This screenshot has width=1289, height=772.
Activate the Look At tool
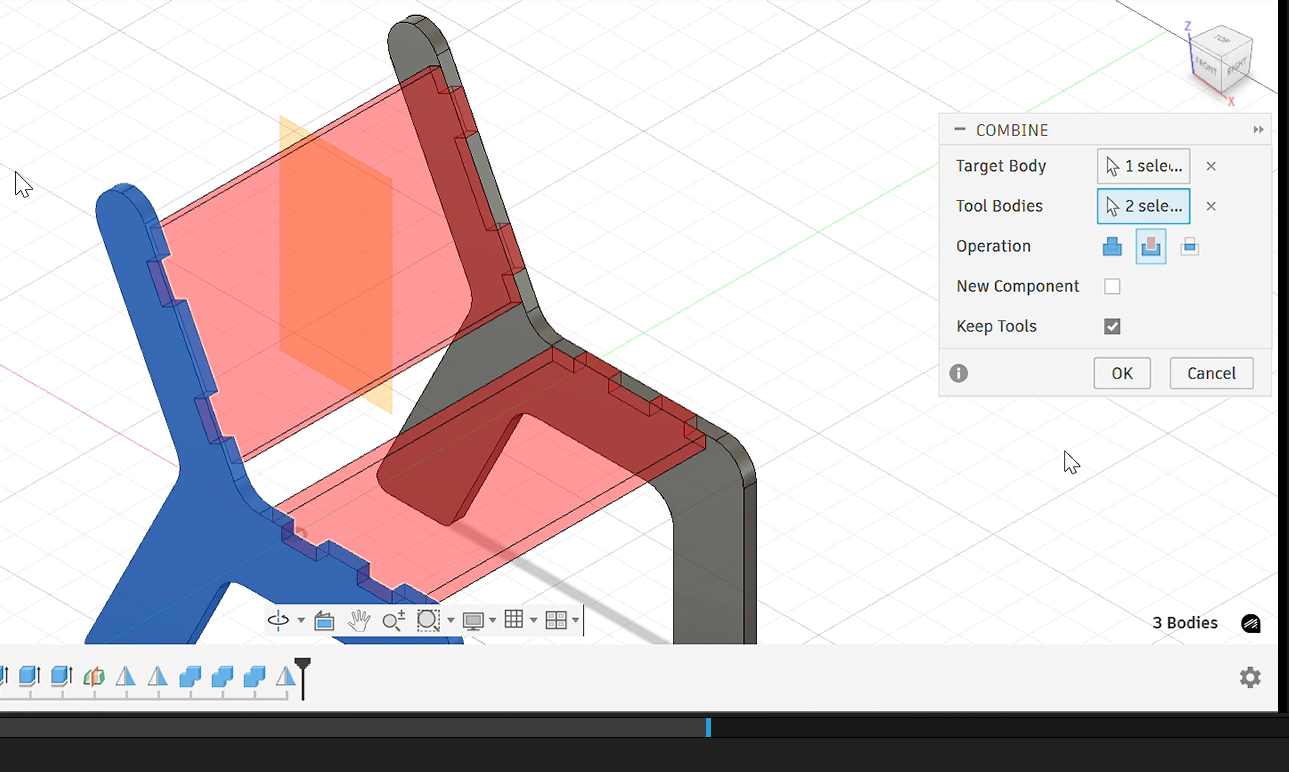[324, 621]
